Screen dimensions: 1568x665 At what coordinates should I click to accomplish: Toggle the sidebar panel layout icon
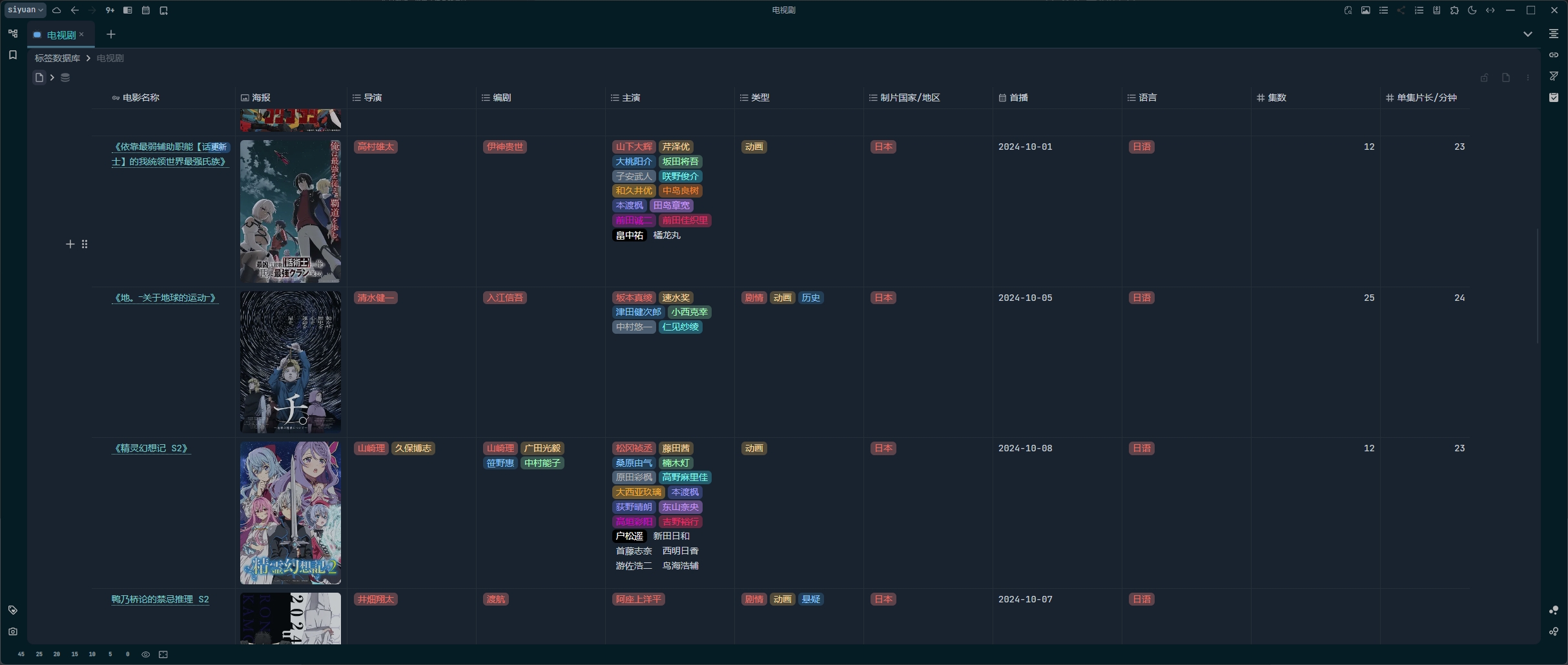128,10
